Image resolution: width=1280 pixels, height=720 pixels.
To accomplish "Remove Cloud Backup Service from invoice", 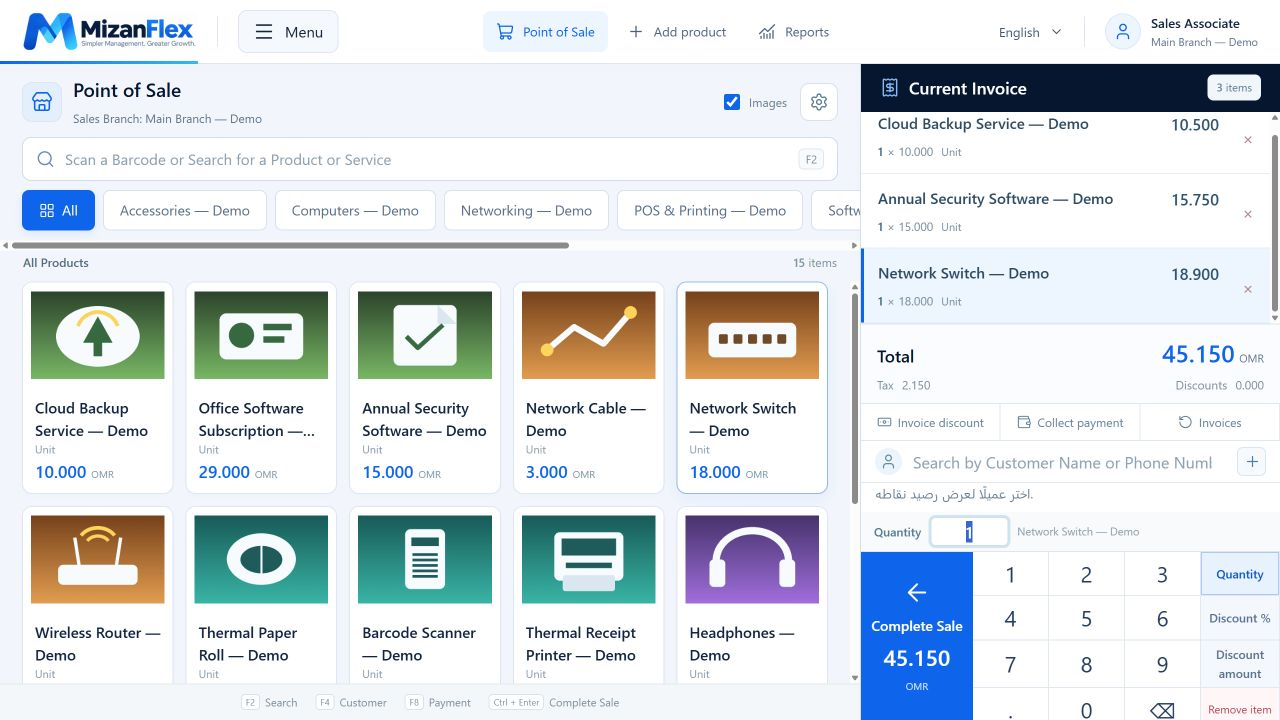I will point(1248,140).
